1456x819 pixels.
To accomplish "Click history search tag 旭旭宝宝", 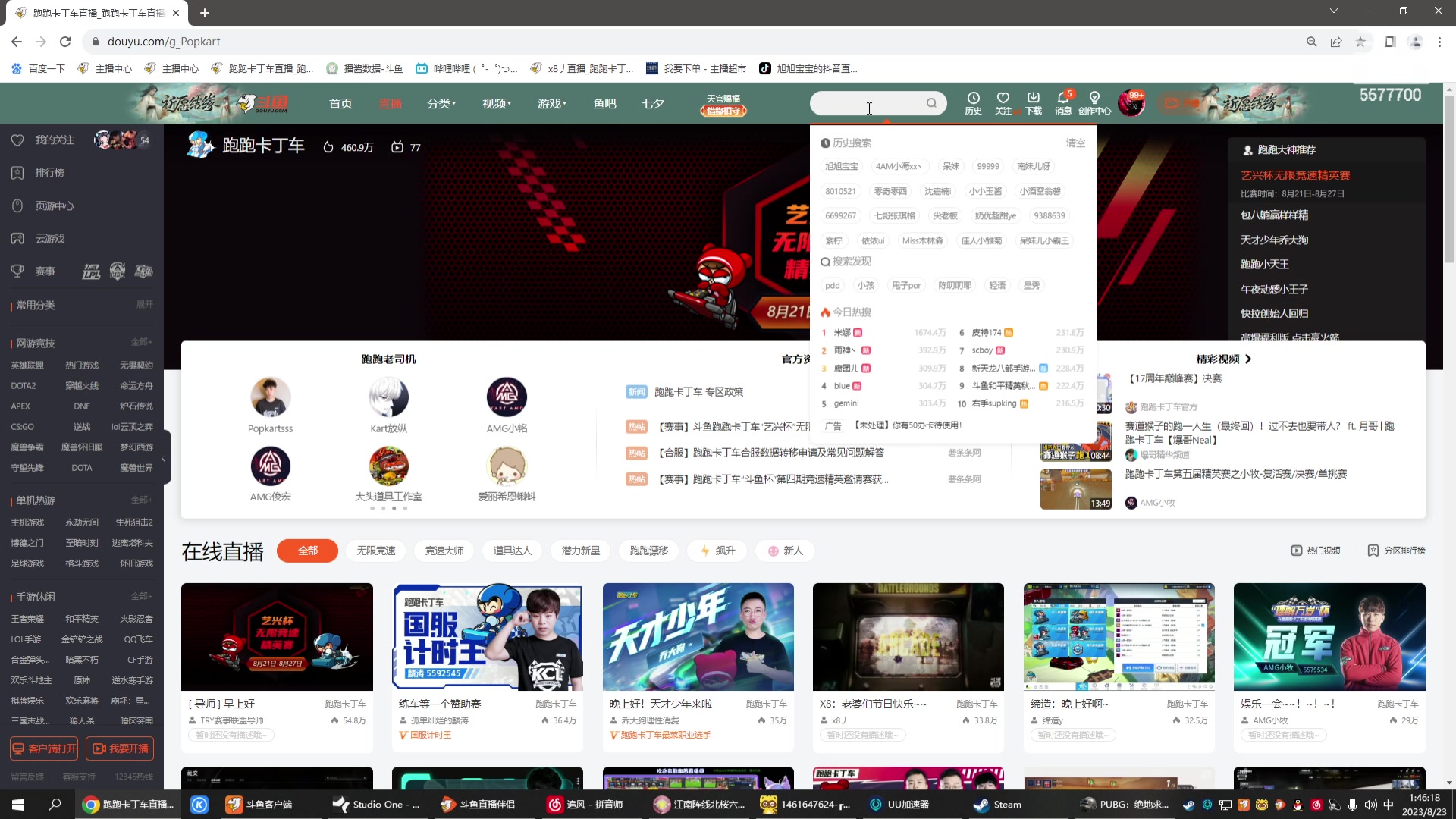I will click(x=842, y=167).
